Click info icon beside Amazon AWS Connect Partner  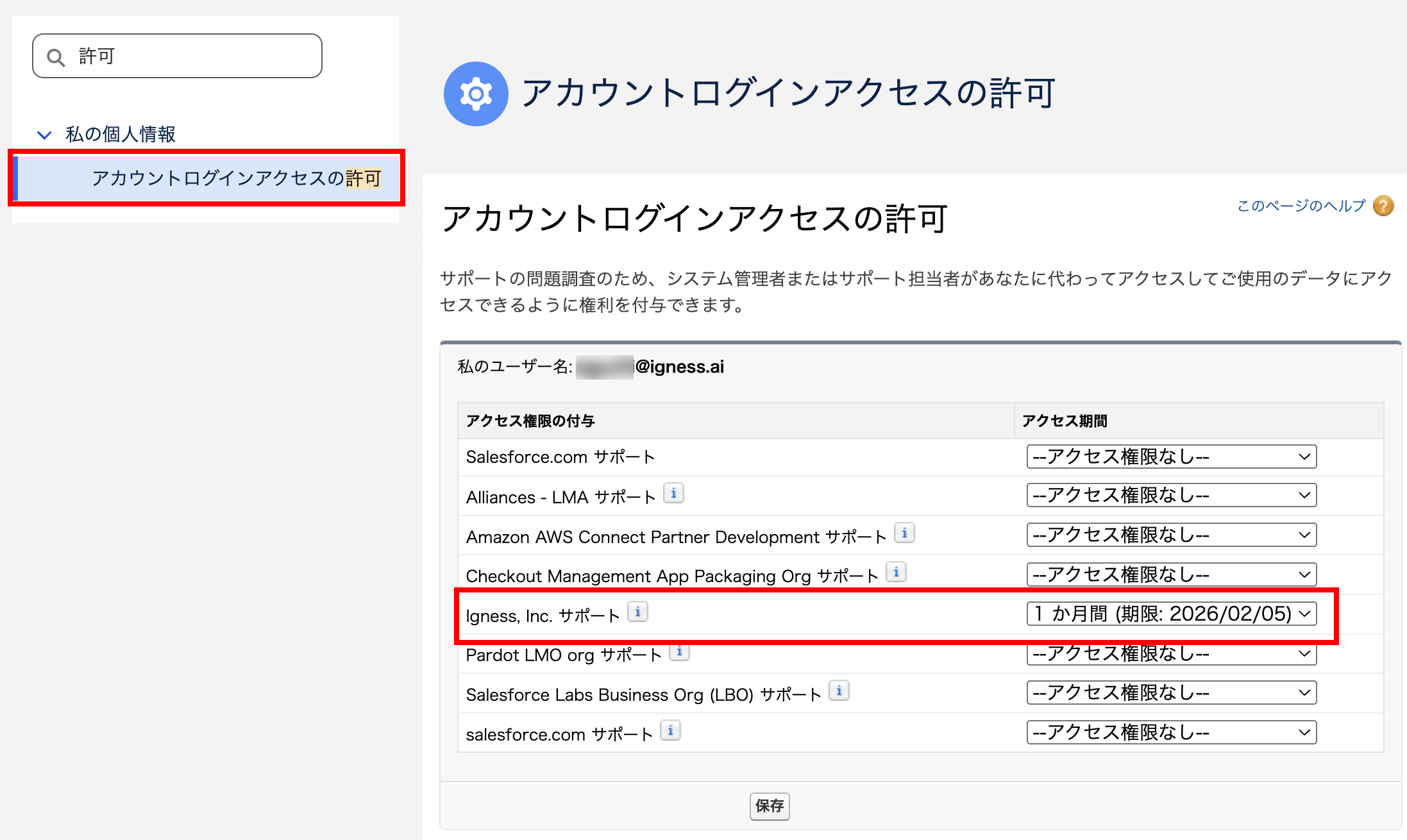tap(904, 533)
